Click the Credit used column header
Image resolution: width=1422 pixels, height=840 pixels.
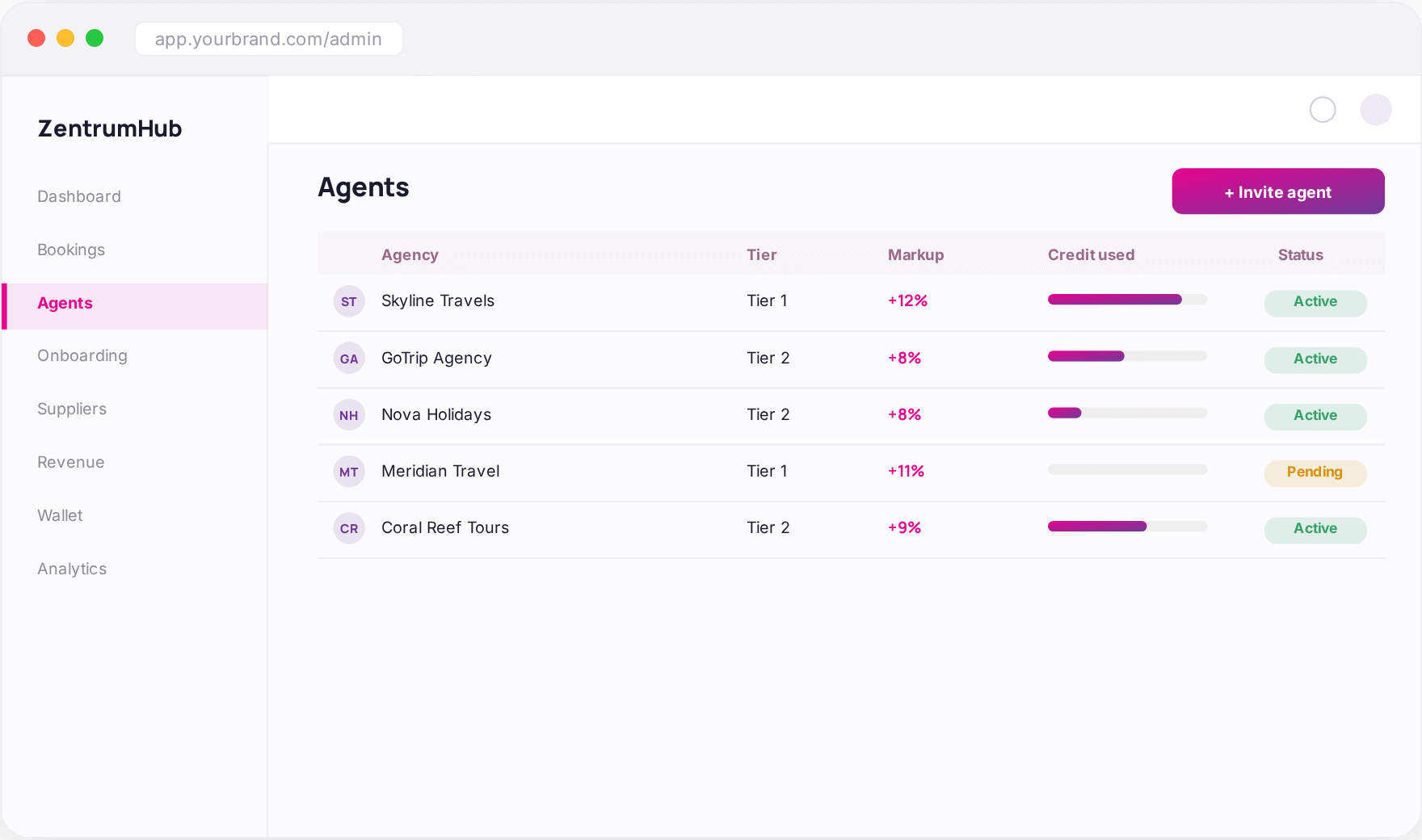(x=1091, y=255)
